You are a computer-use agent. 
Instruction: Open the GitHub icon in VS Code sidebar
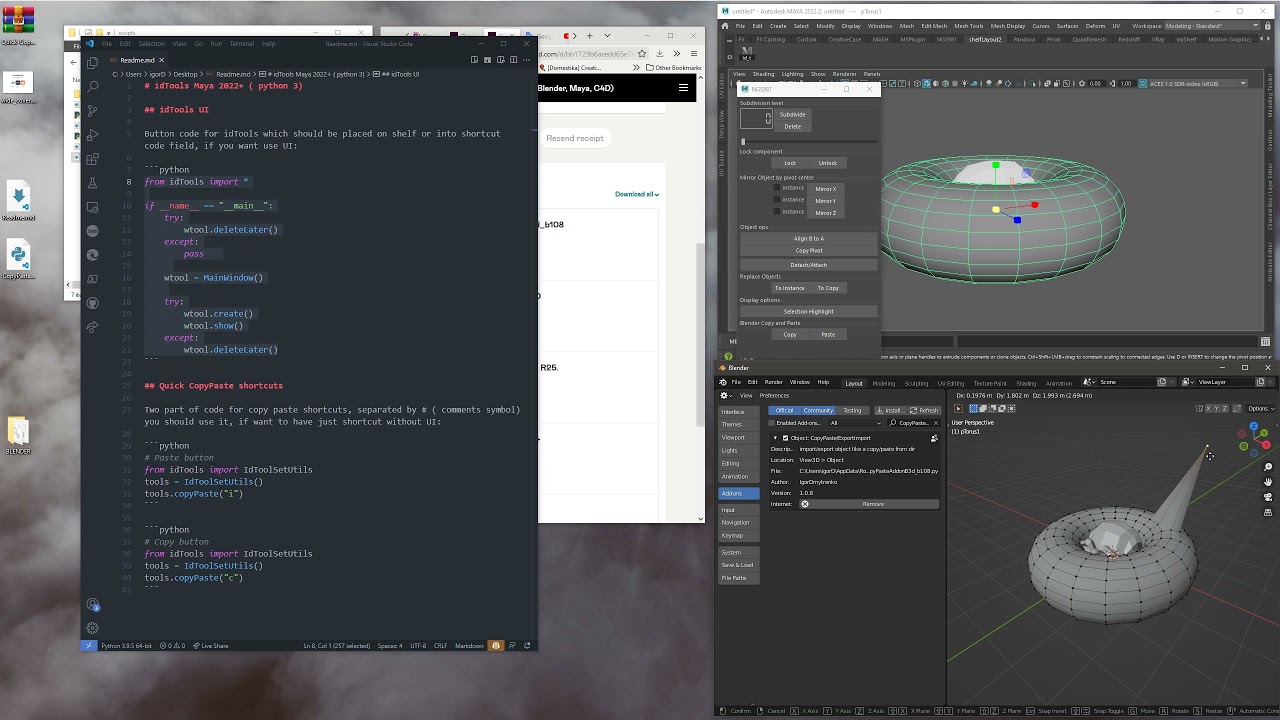tap(93, 302)
